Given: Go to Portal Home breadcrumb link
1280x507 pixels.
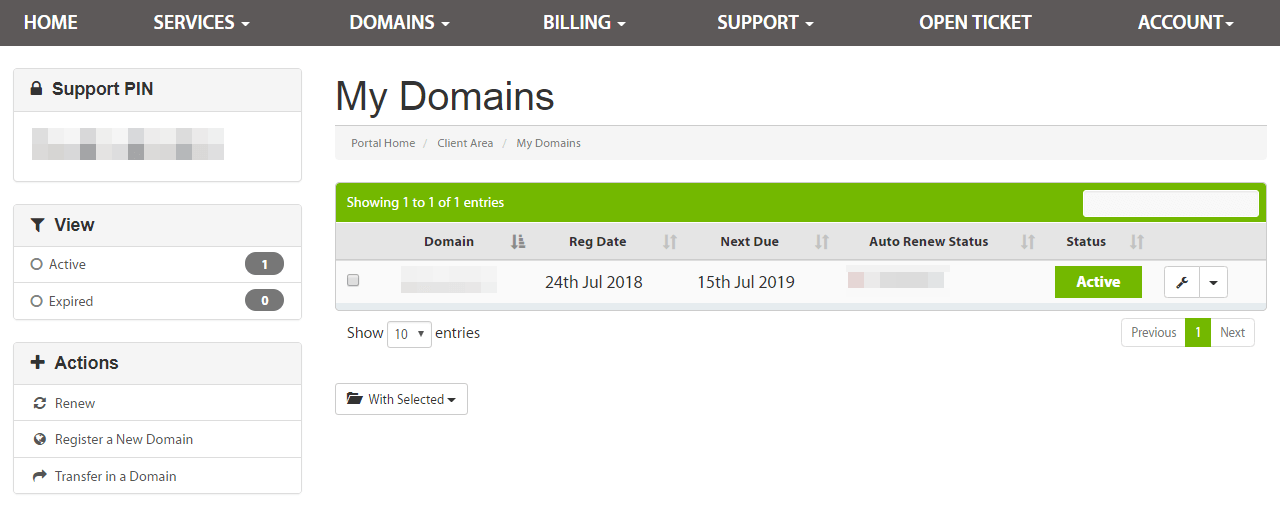Looking at the screenshot, I should (x=383, y=143).
